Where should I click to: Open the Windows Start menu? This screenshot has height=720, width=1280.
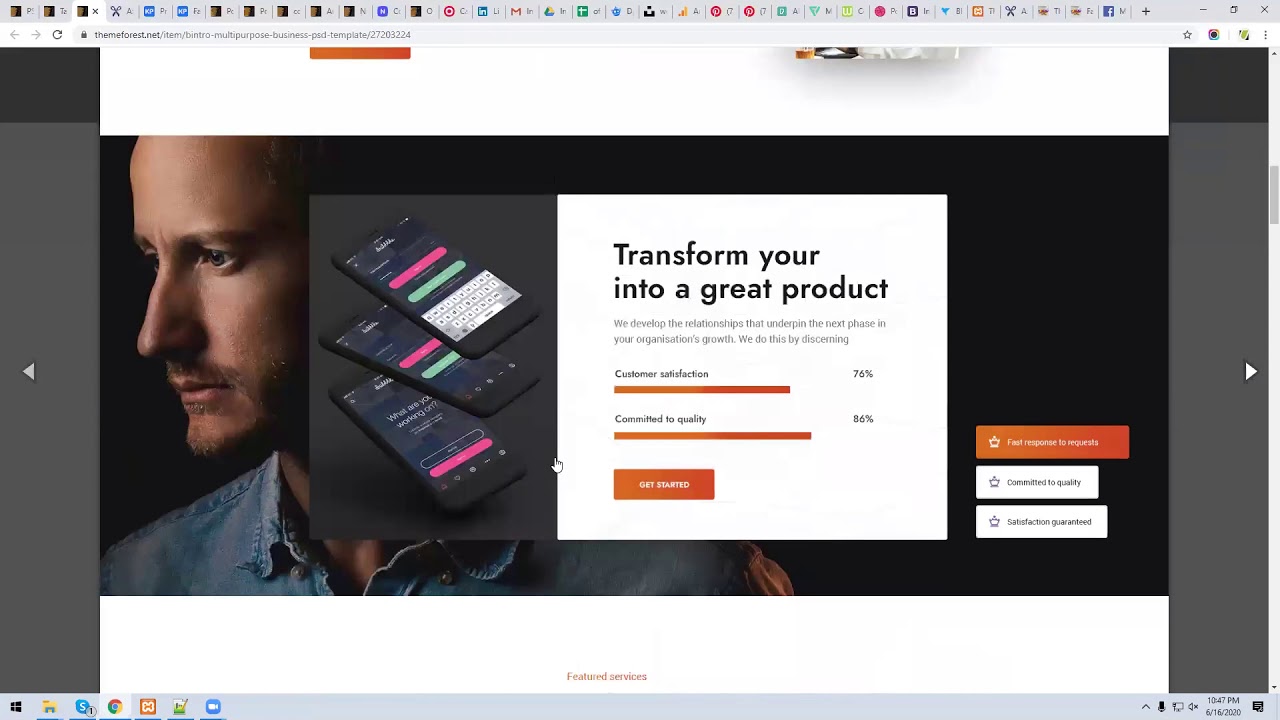point(16,707)
